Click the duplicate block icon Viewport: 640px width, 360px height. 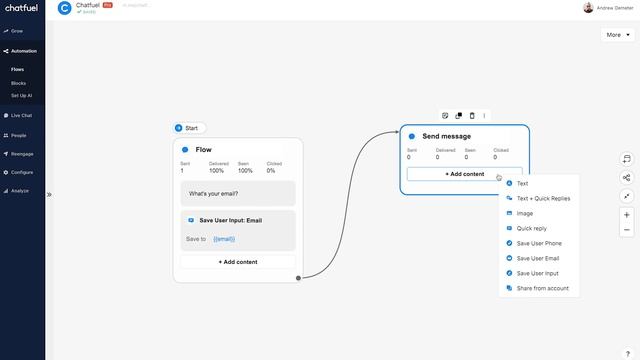(x=458, y=116)
